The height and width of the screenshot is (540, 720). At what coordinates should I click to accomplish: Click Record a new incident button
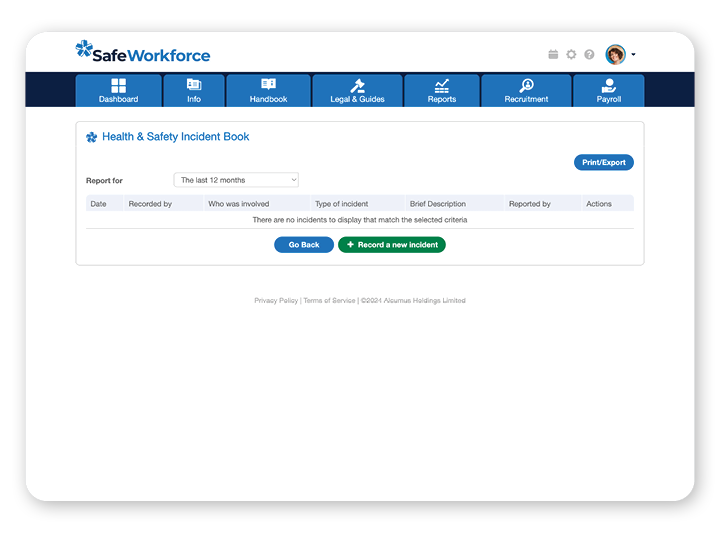pyautogui.click(x=392, y=244)
